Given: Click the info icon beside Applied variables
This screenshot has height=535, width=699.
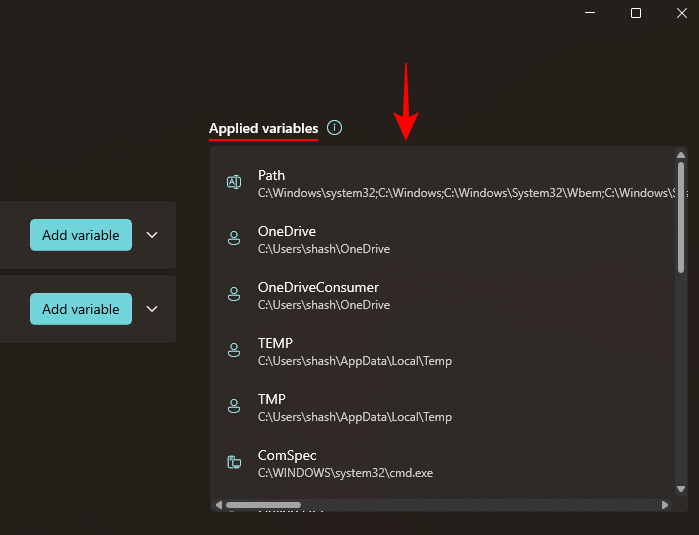Looking at the screenshot, I should click(x=334, y=128).
